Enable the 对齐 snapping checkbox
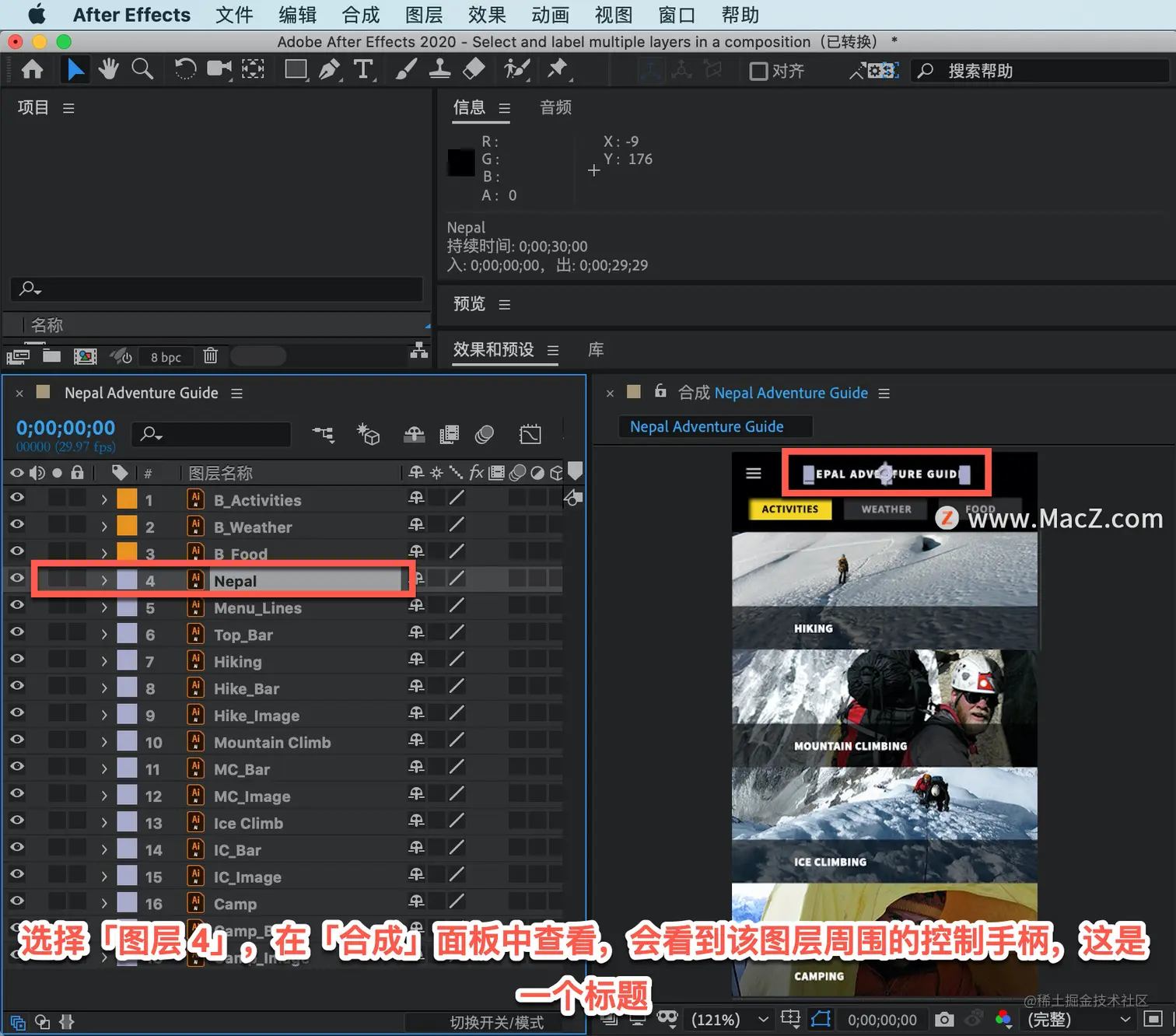 coord(758,71)
